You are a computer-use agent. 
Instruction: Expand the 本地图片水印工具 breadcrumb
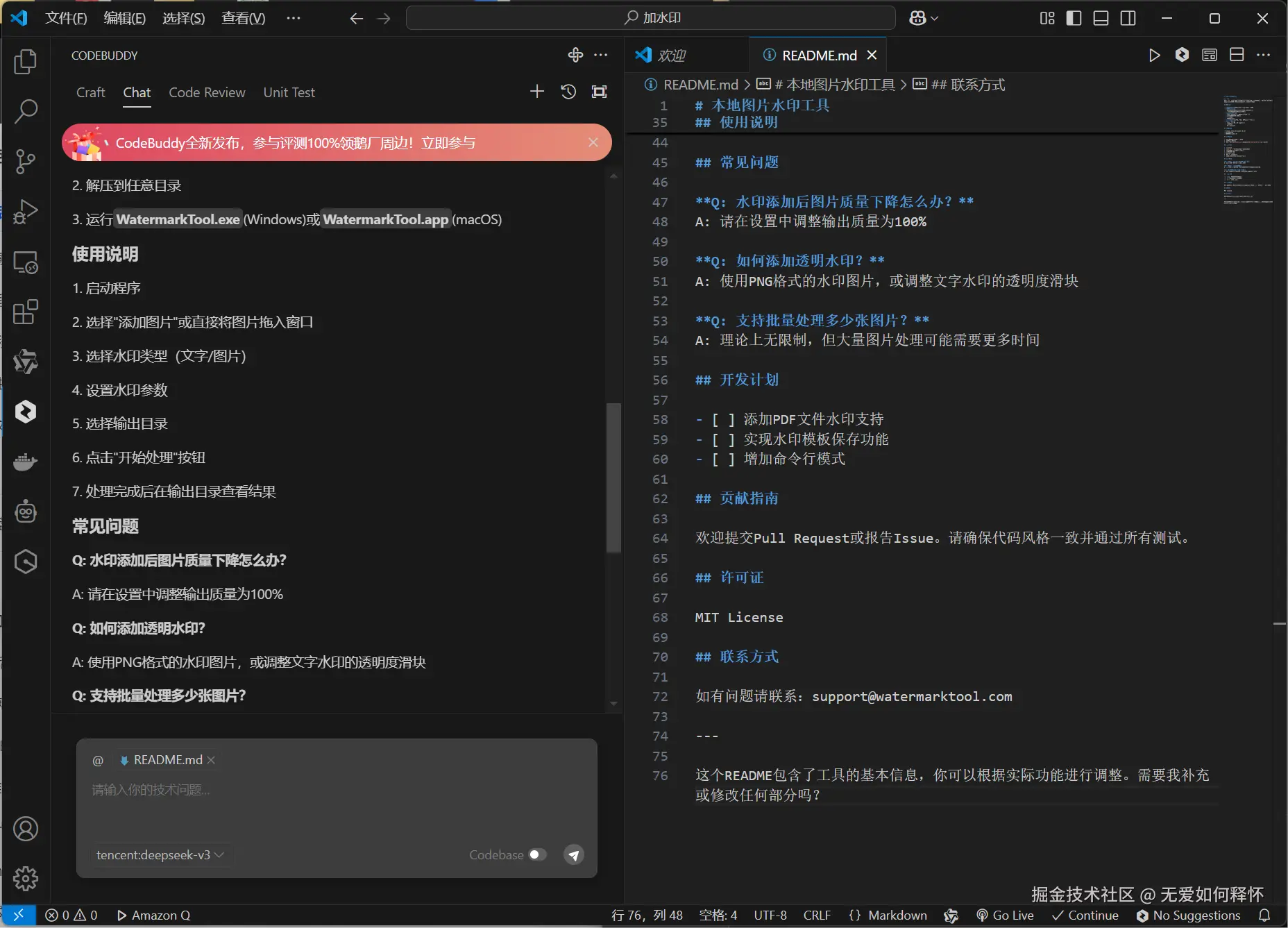point(834,85)
